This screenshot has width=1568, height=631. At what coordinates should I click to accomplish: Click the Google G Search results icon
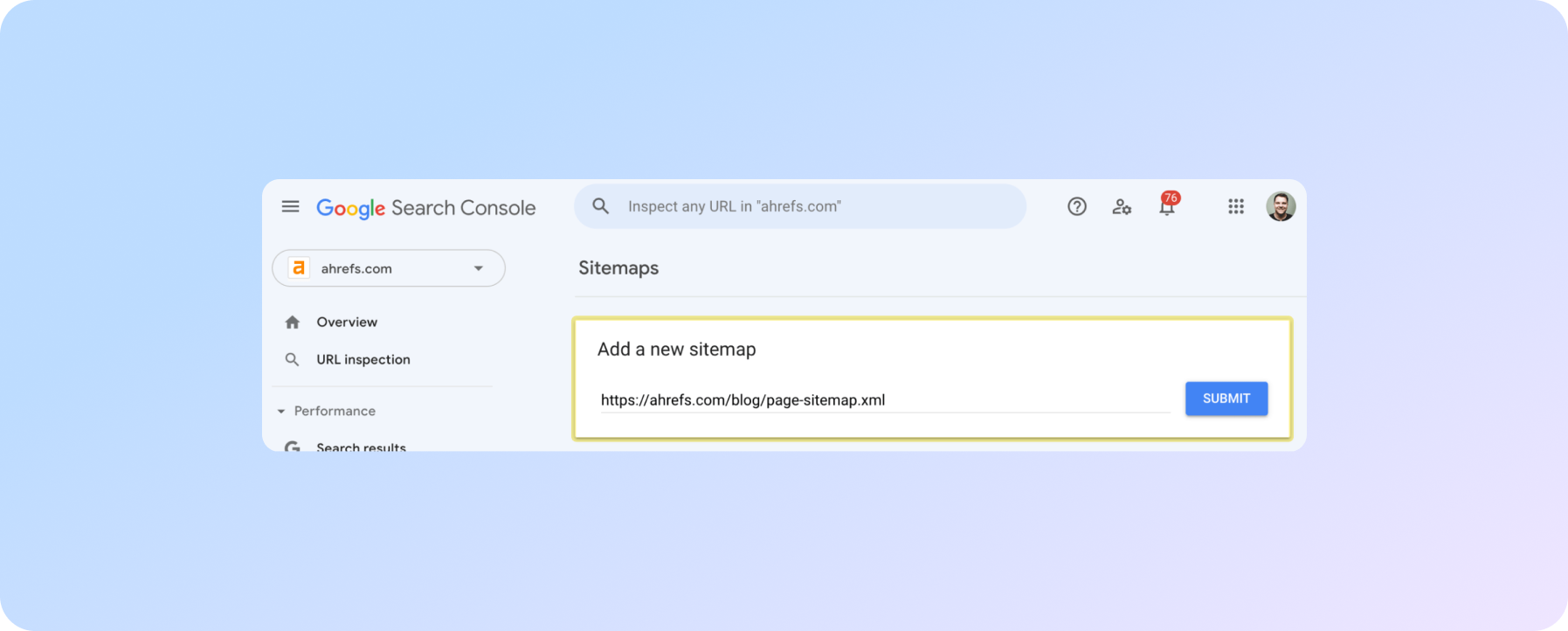293,447
